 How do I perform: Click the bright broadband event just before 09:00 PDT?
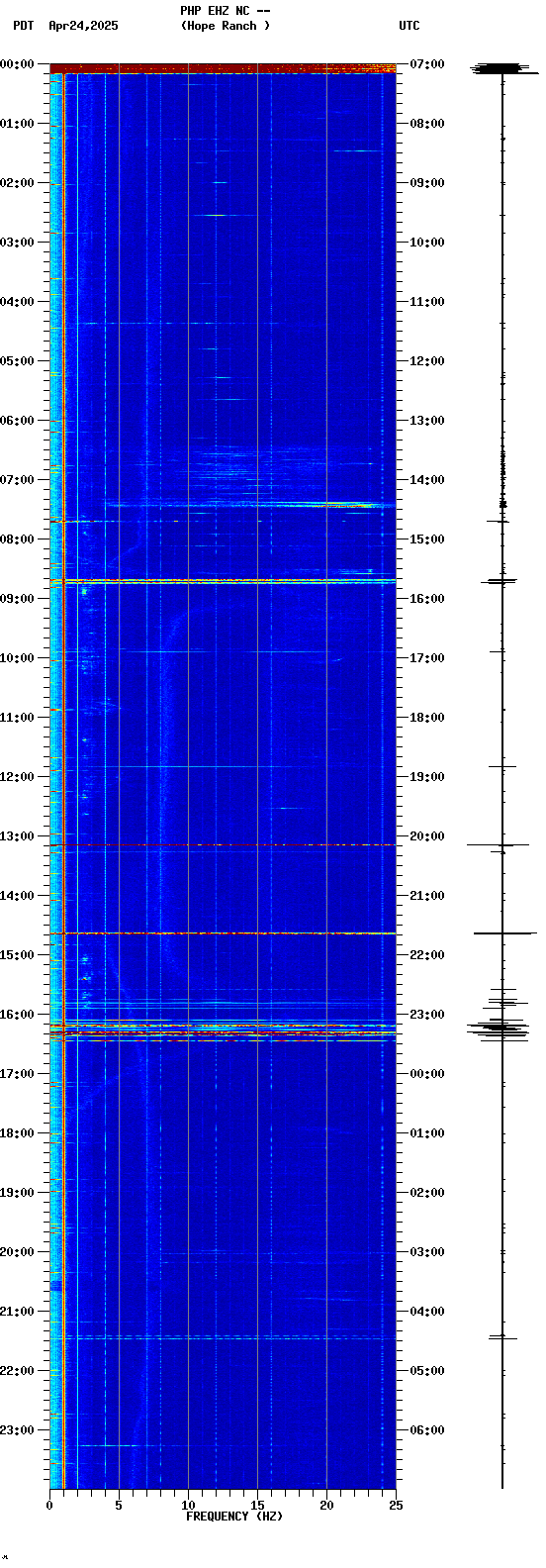(x=223, y=581)
